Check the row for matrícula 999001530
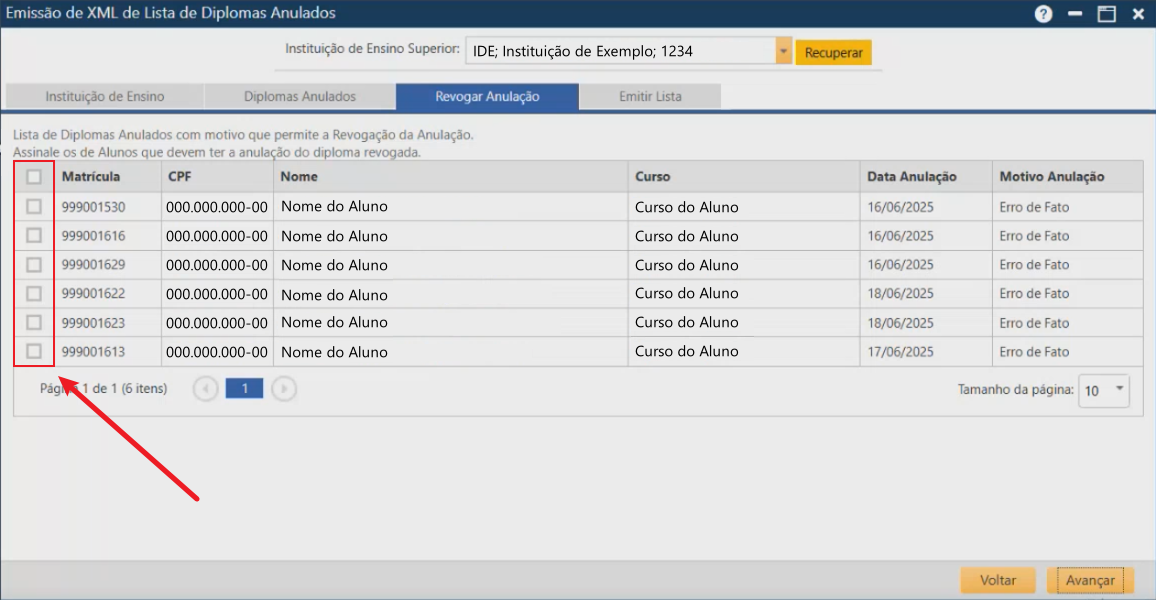The image size is (1156, 600). point(34,207)
